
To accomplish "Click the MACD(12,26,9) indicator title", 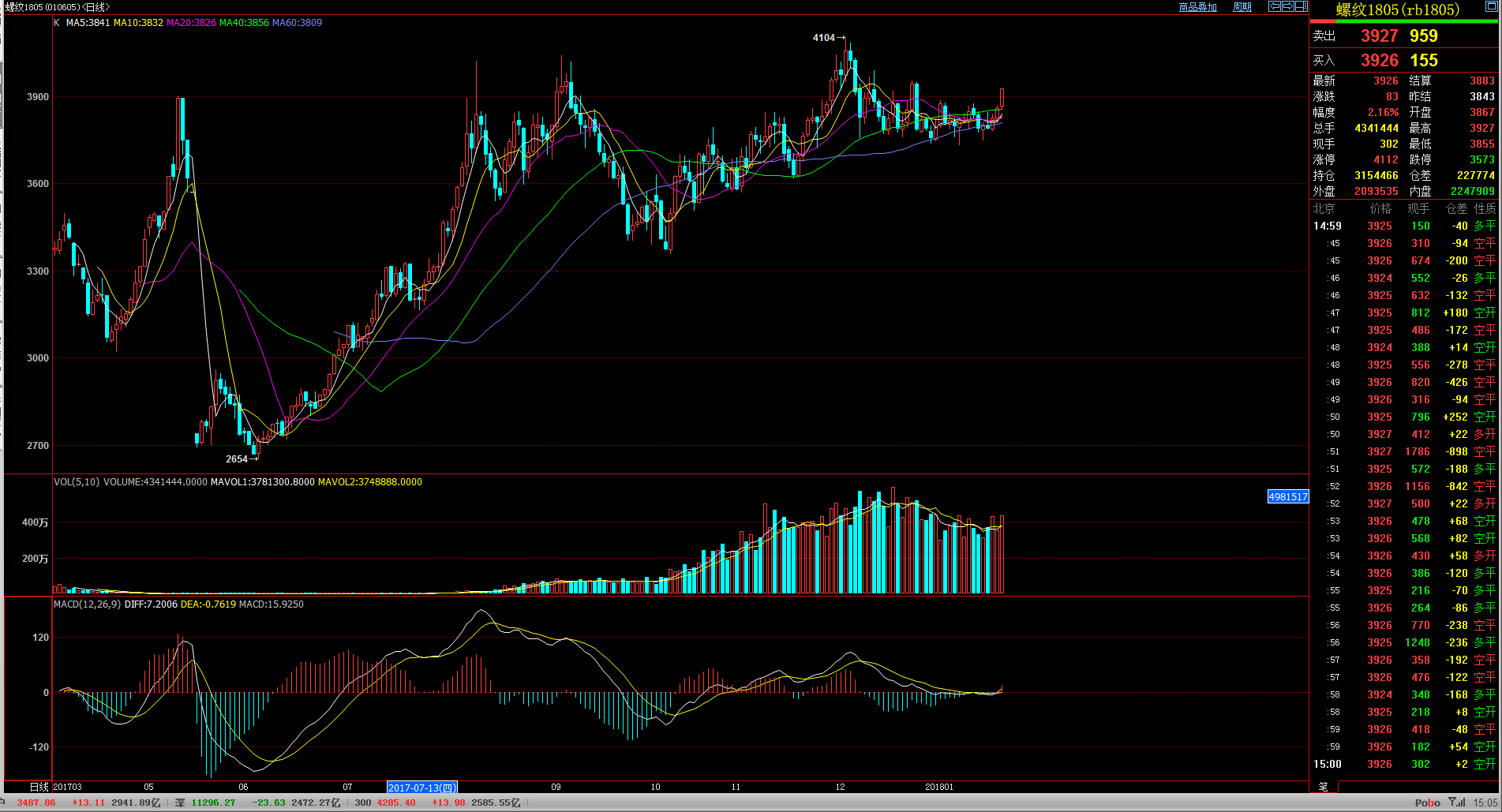I will coord(87,604).
